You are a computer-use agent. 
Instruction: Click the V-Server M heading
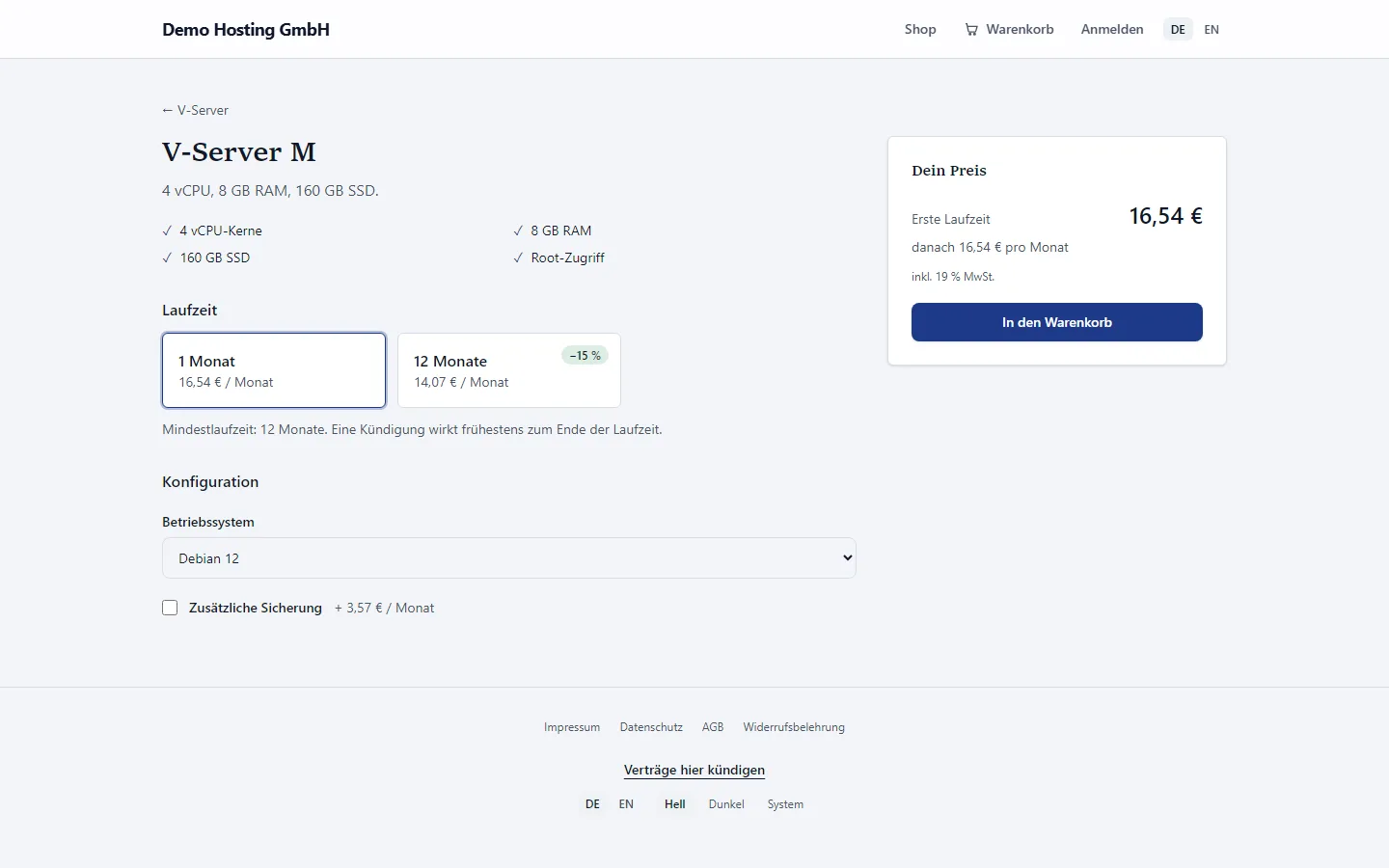[239, 152]
